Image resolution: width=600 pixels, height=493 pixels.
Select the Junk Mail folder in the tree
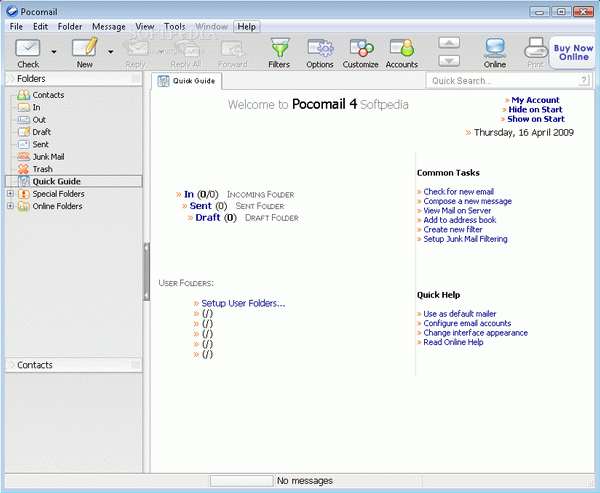pyautogui.click(x=48, y=157)
